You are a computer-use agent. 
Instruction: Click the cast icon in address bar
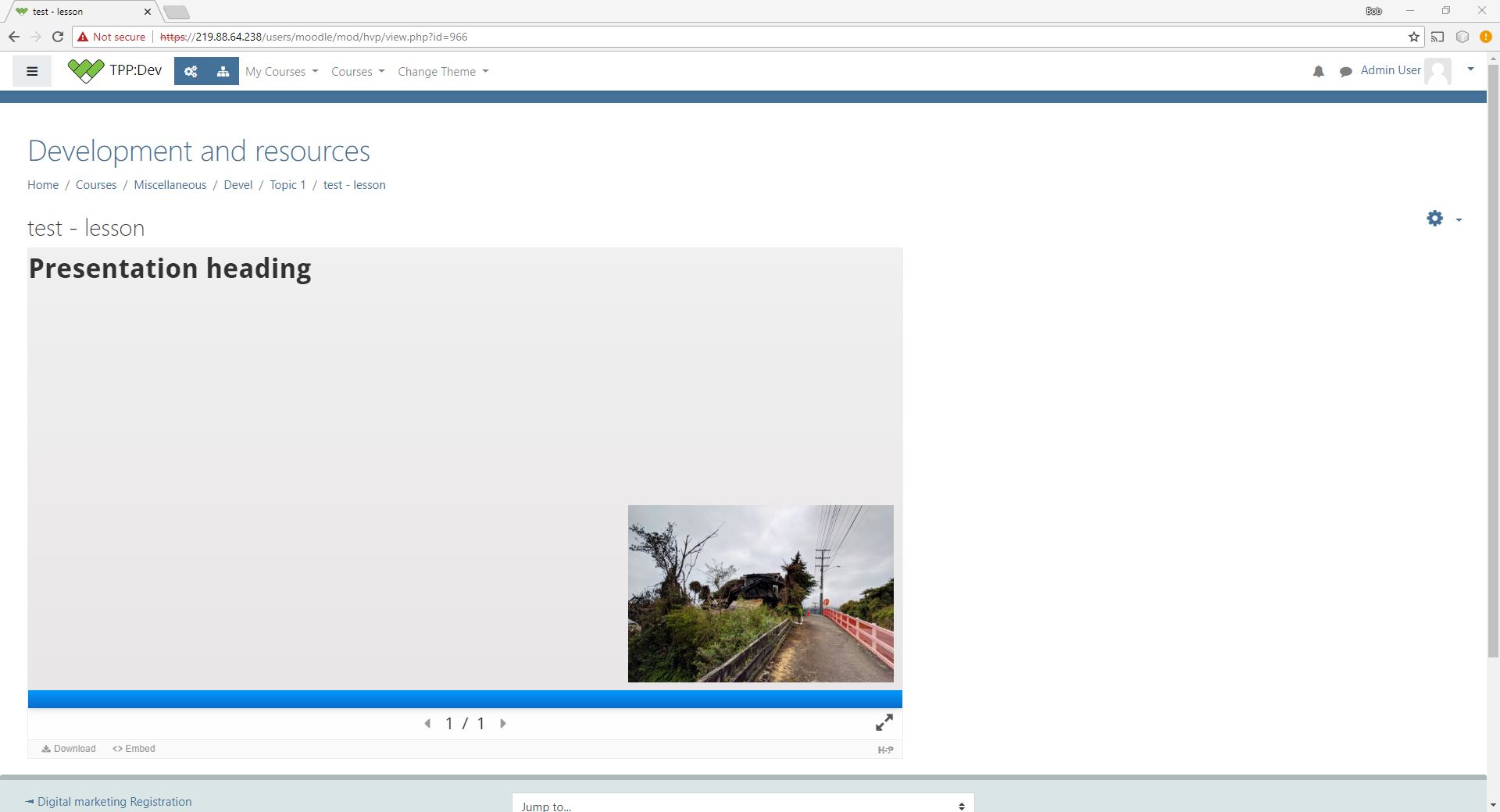click(1437, 37)
